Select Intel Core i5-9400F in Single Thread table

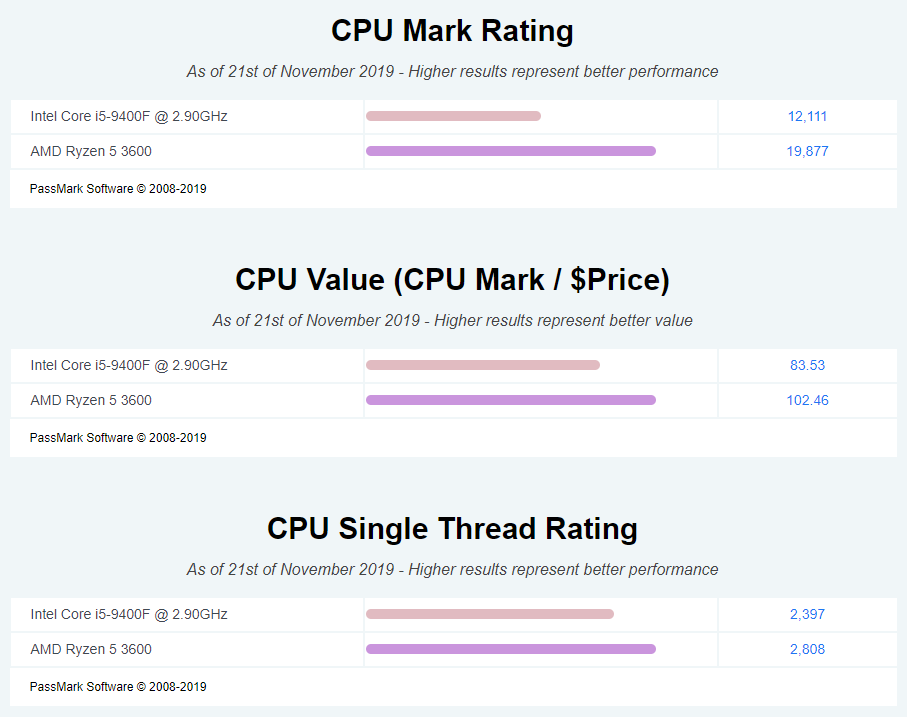pos(128,614)
